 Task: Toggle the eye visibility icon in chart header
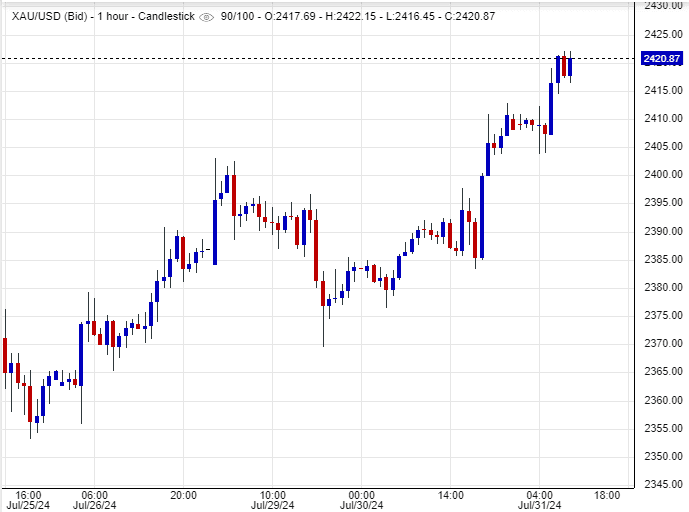(x=207, y=17)
